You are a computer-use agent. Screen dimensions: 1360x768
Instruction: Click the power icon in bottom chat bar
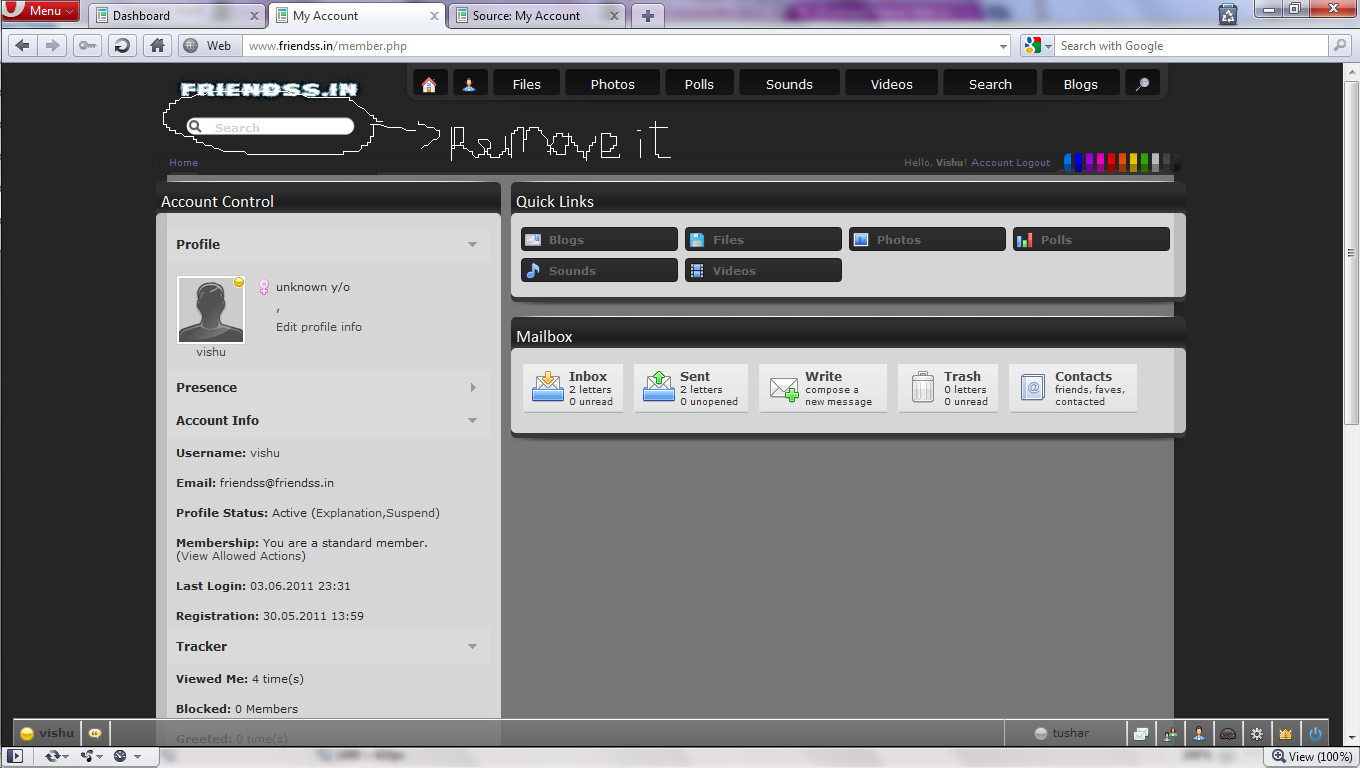(1315, 733)
